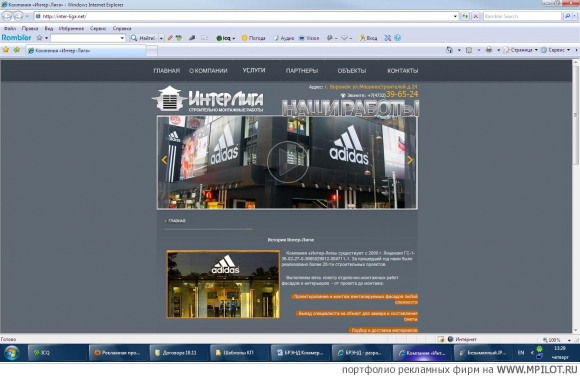
Task: Click Вход login in Rambler toolbar
Action: tap(368, 38)
